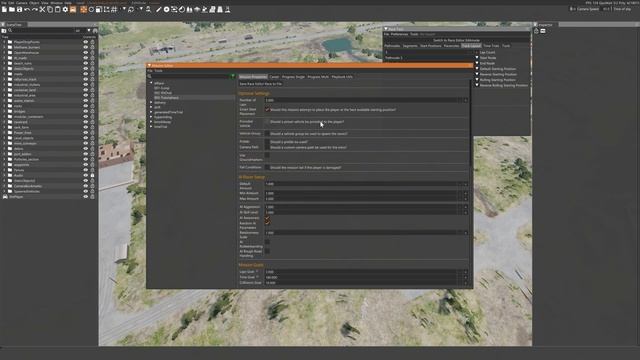Click the first icon in the Inspector panel
Image resolution: width=640 pixels, height=360 pixels.
pos(536,31)
